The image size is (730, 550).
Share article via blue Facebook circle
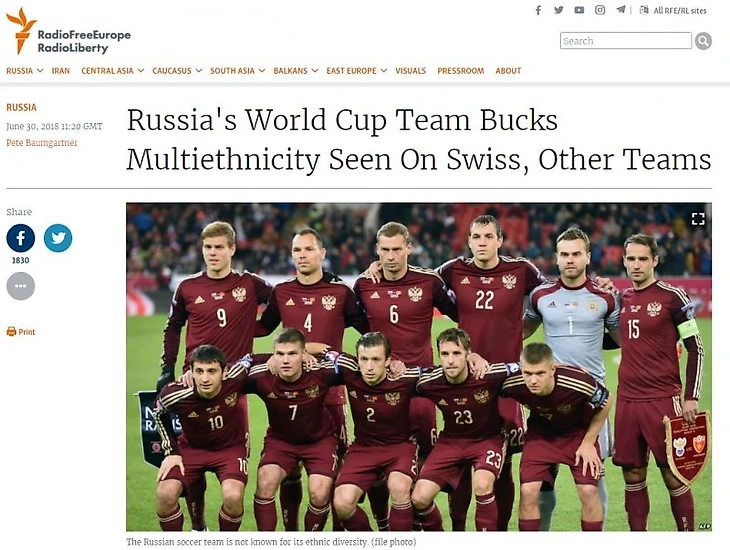click(x=20, y=238)
